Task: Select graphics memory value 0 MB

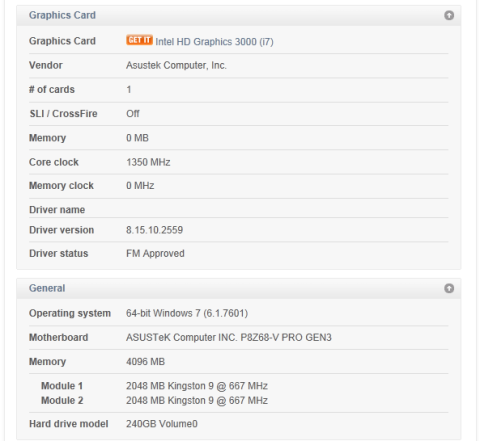Action: click(137, 138)
